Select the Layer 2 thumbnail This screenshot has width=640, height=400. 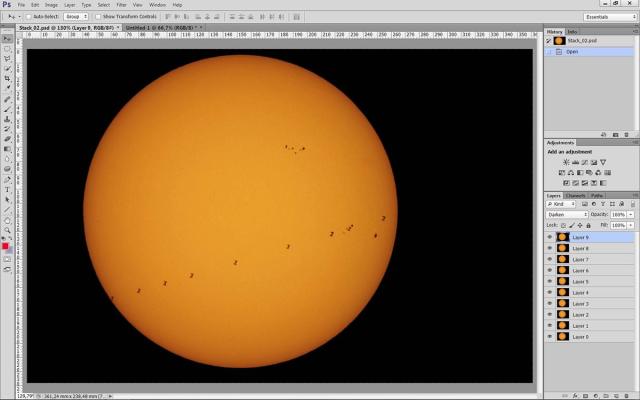point(562,314)
